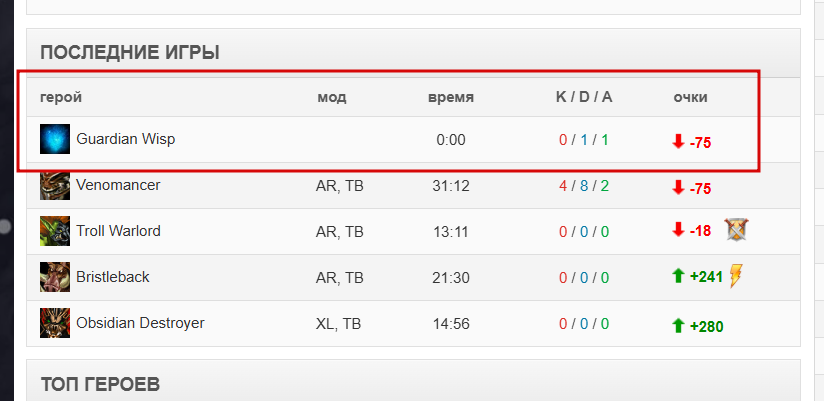Image resolution: width=824 pixels, height=401 pixels.
Task: Select the Troll Warlord name link
Action: tap(118, 231)
